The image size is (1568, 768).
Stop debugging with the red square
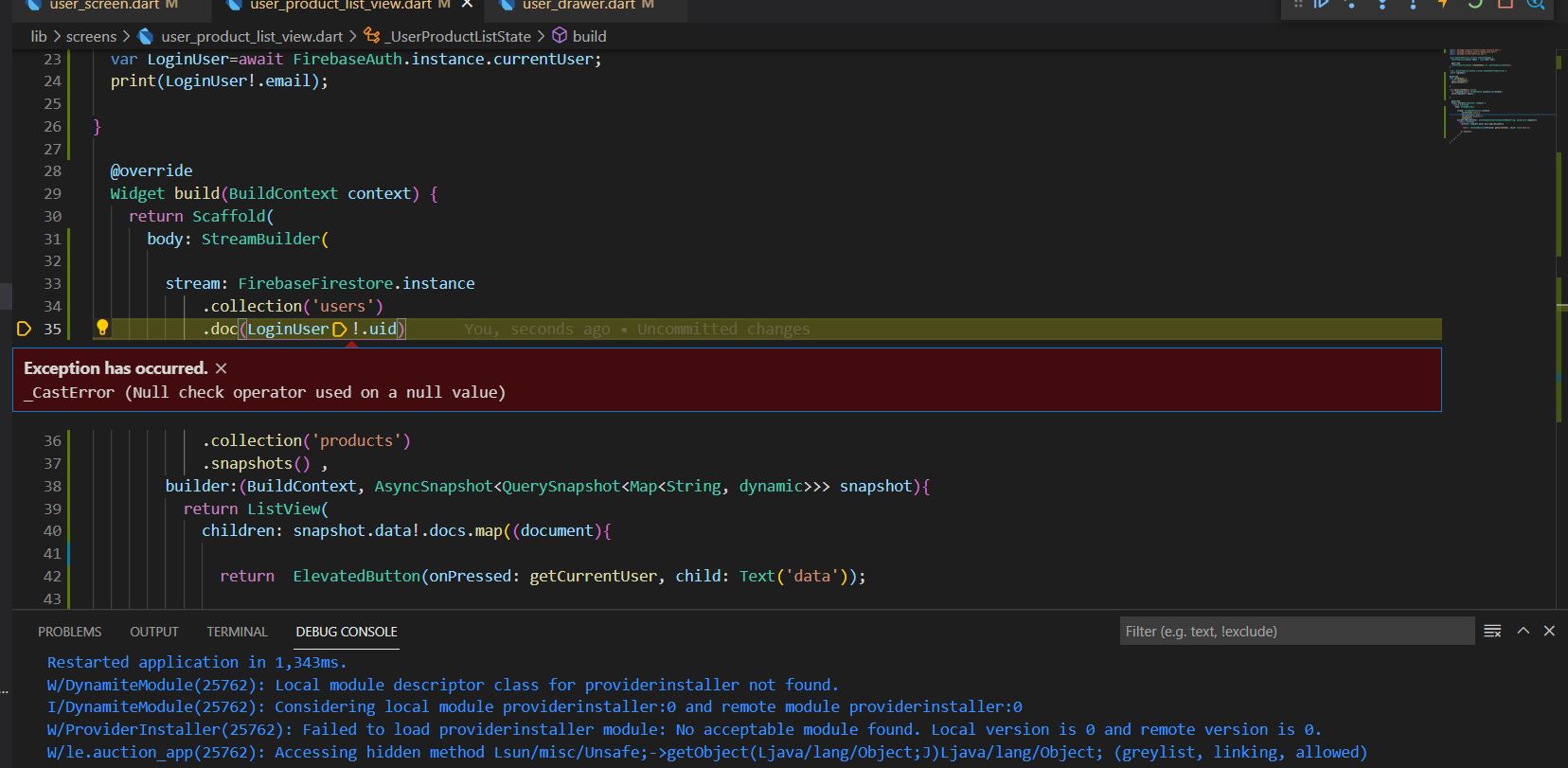[x=1505, y=4]
